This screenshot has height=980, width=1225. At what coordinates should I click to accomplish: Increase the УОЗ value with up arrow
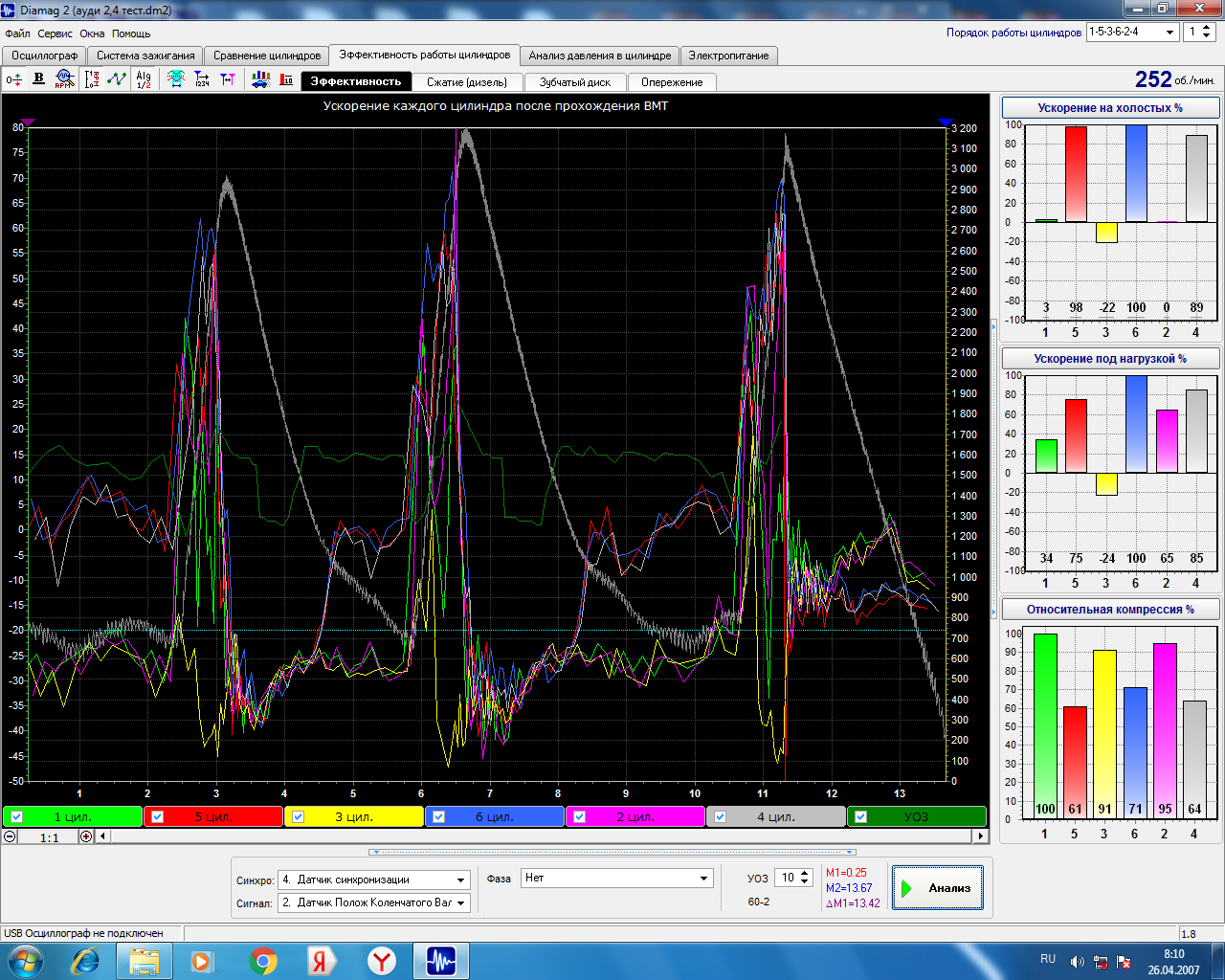click(x=805, y=873)
